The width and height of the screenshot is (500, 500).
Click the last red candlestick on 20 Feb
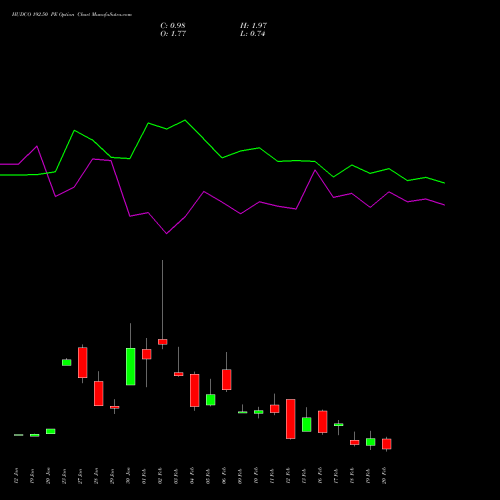pos(387,444)
